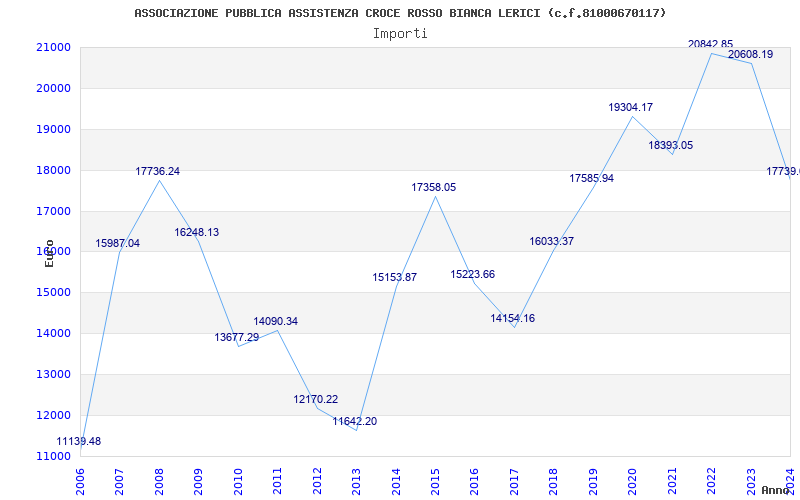Image resolution: width=800 pixels, height=500 pixels.
Task: Click the 2023 x-axis year label
Action: click(x=751, y=481)
